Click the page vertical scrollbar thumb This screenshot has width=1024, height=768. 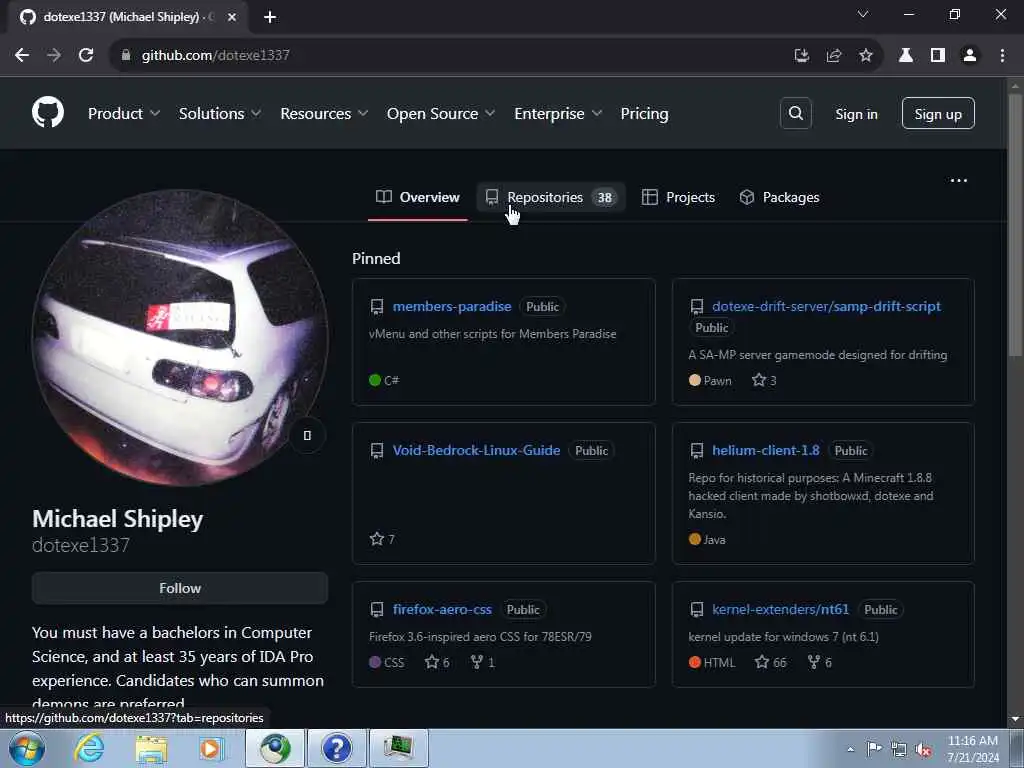1015,225
